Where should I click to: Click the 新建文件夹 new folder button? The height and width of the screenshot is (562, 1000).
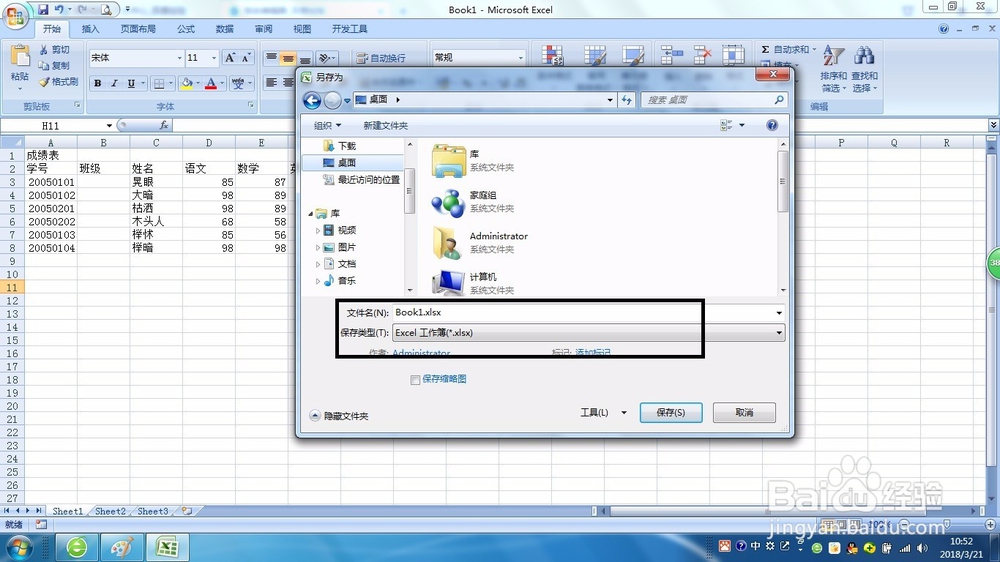[x=385, y=126]
